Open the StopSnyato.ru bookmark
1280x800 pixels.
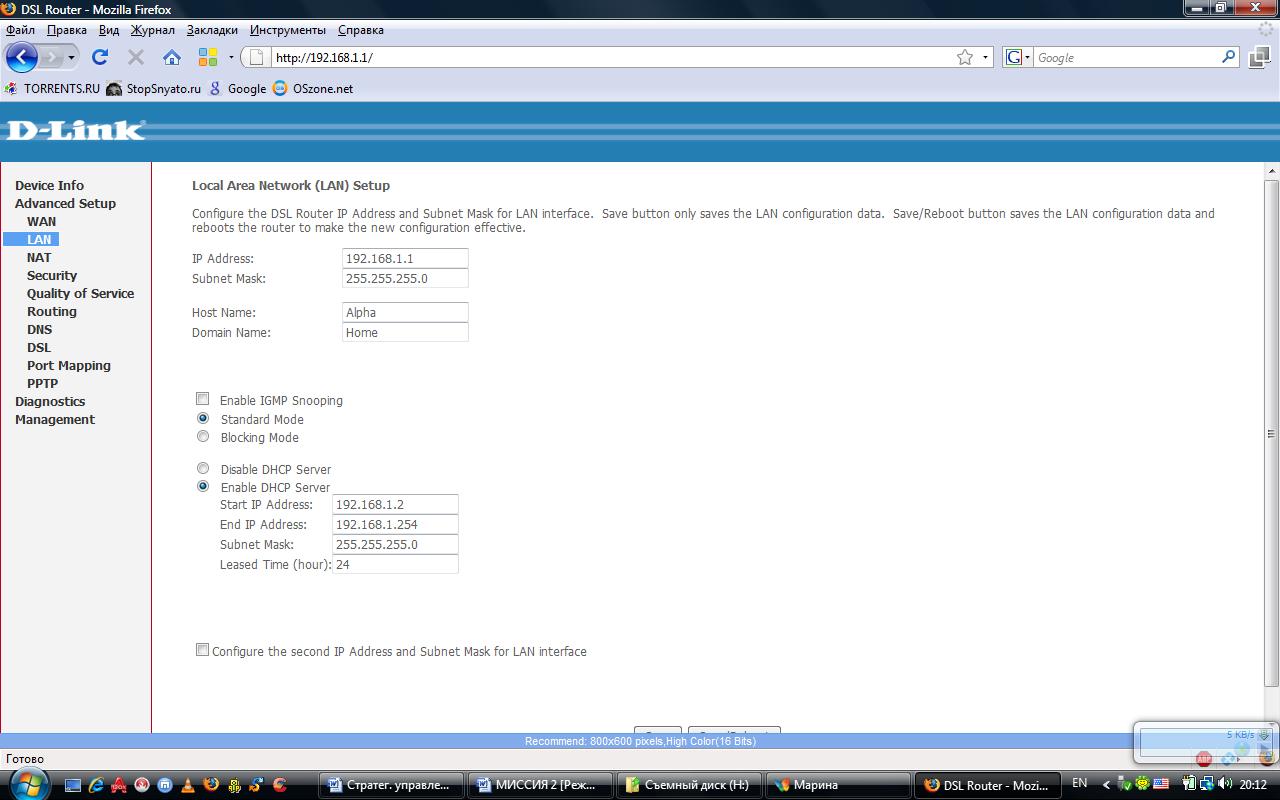[x=154, y=88]
